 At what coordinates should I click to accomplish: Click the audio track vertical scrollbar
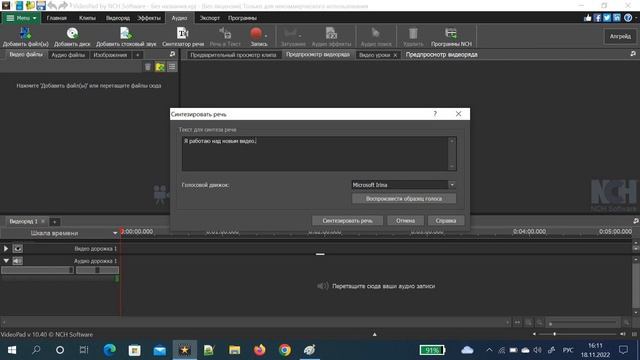tap(636, 286)
